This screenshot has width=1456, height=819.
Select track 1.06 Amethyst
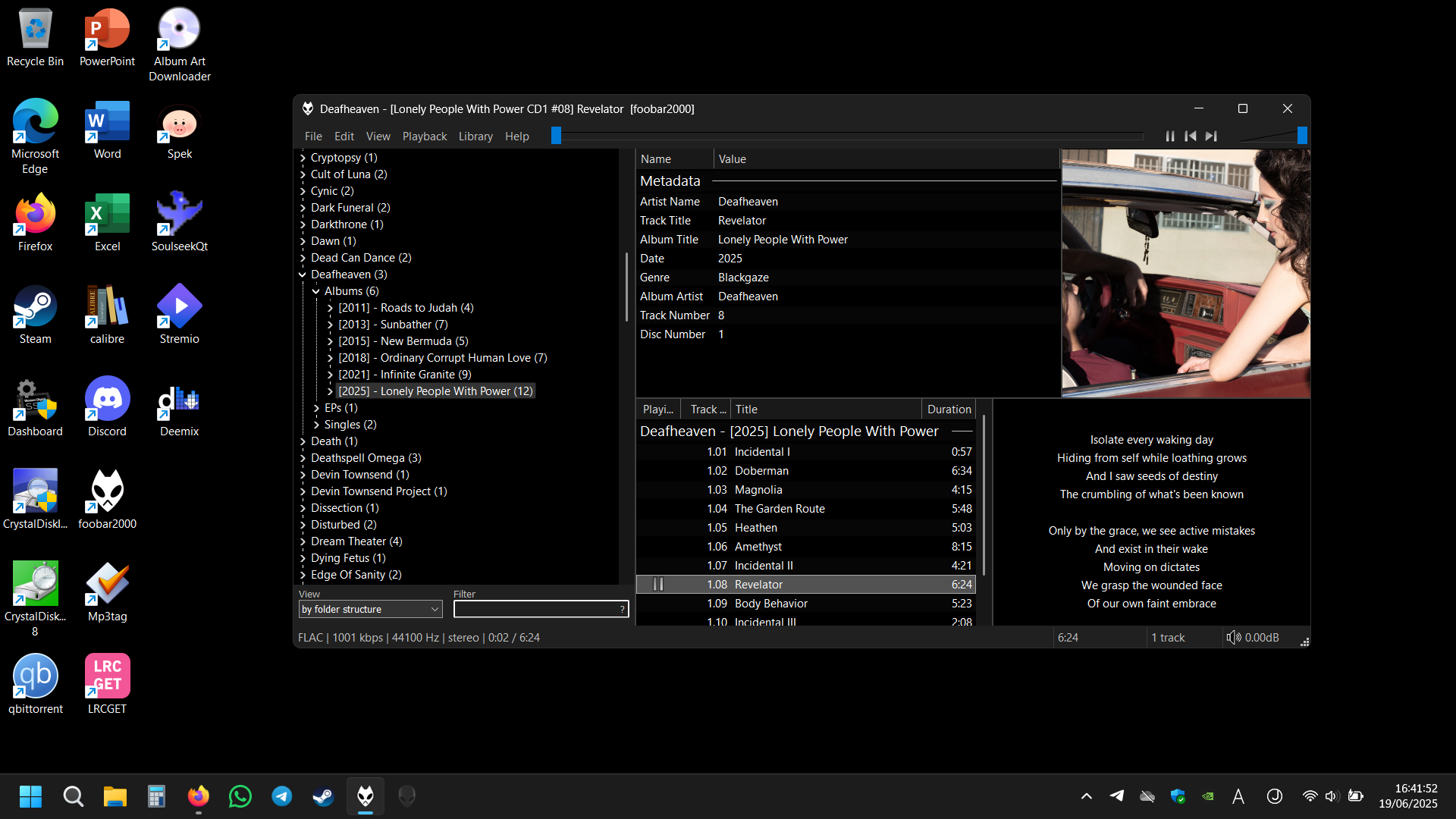805,547
